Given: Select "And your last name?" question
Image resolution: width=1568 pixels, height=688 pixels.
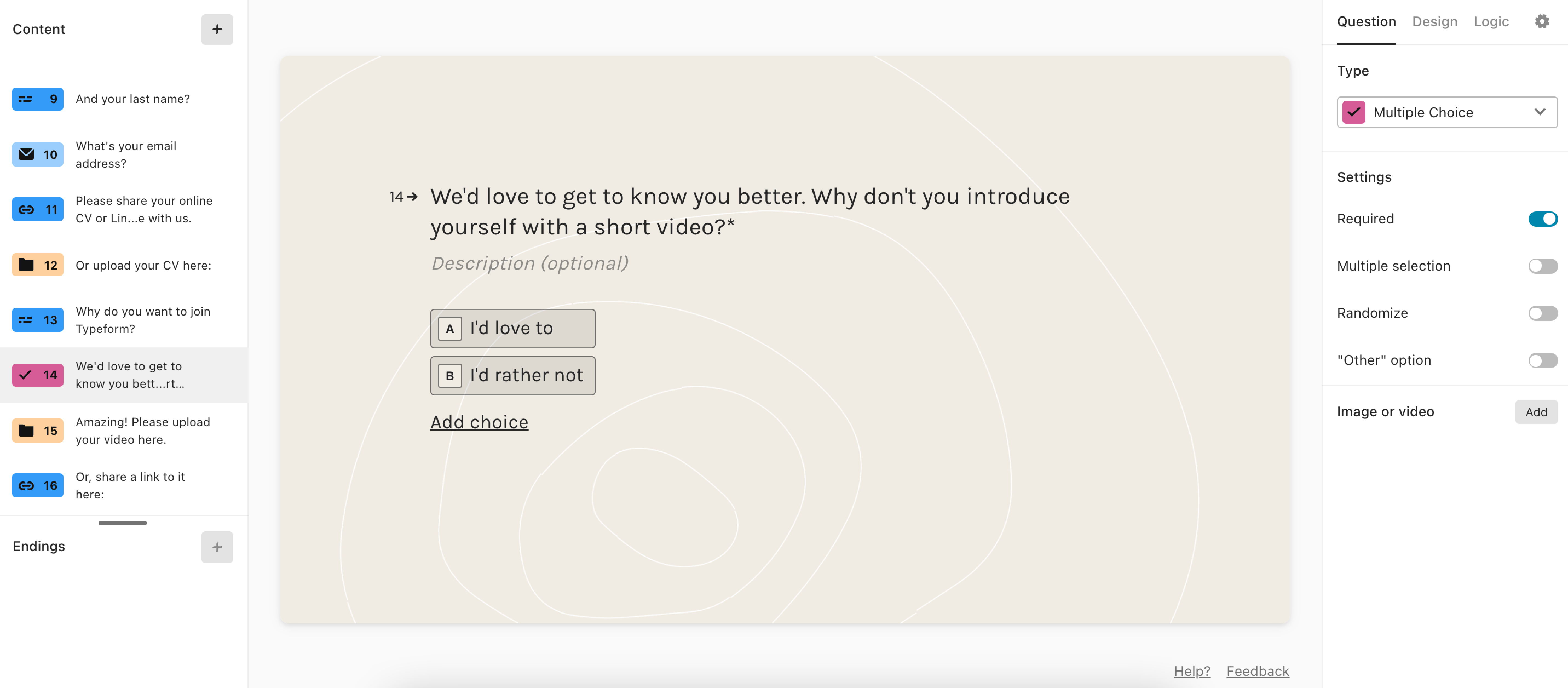Looking at the screenshot, I should pyautogui.click(x=133, y=99).
